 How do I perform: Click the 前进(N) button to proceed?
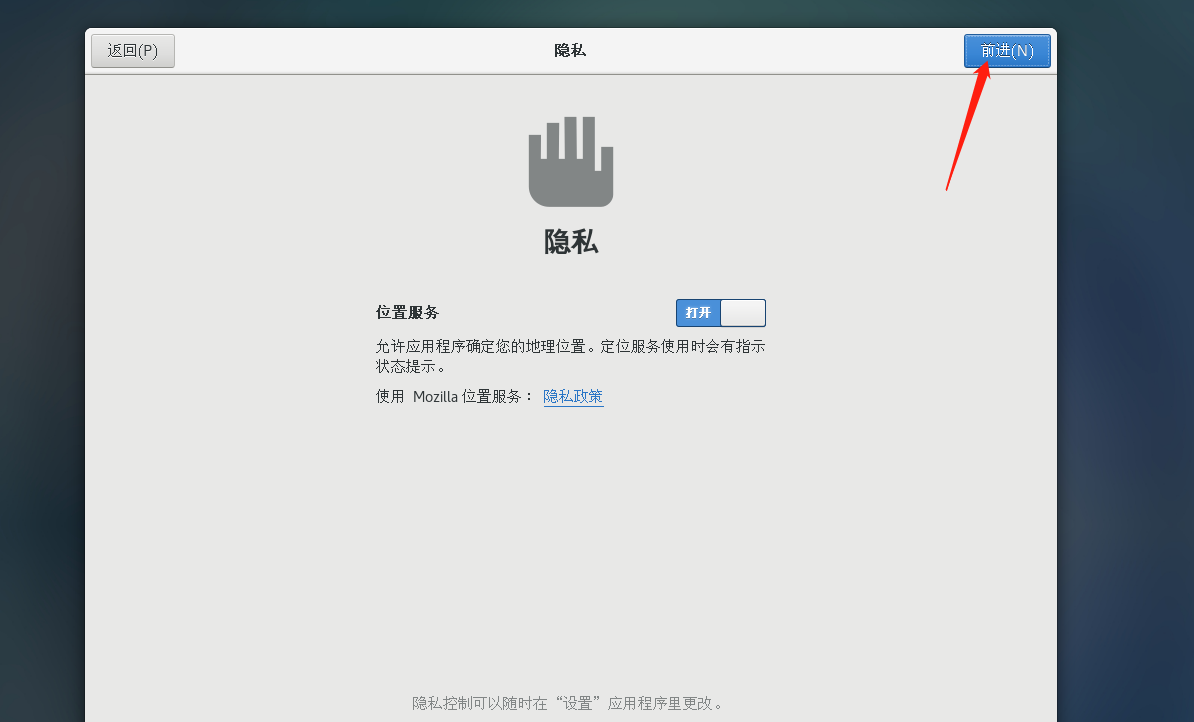click(1007, 51)
